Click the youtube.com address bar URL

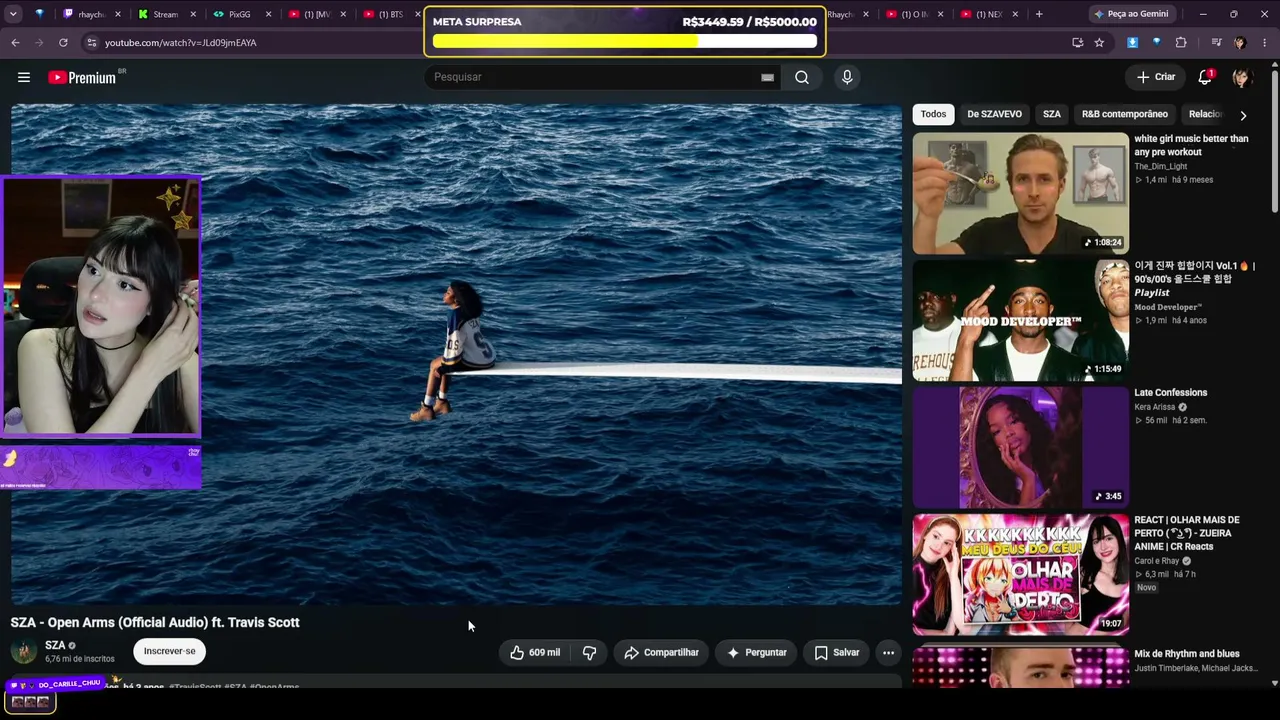point(181,43)
